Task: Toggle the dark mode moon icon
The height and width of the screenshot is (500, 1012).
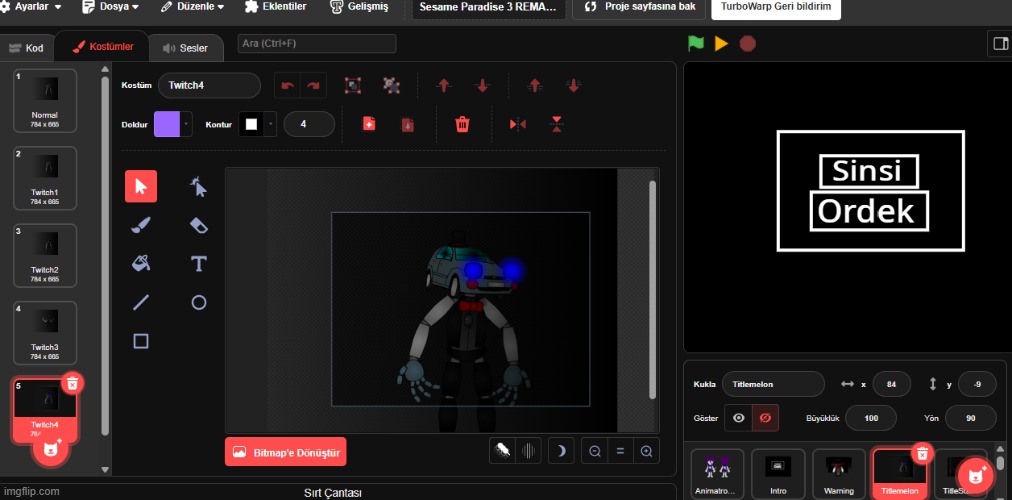Action: pyautogui.click(x=562, y=451)
